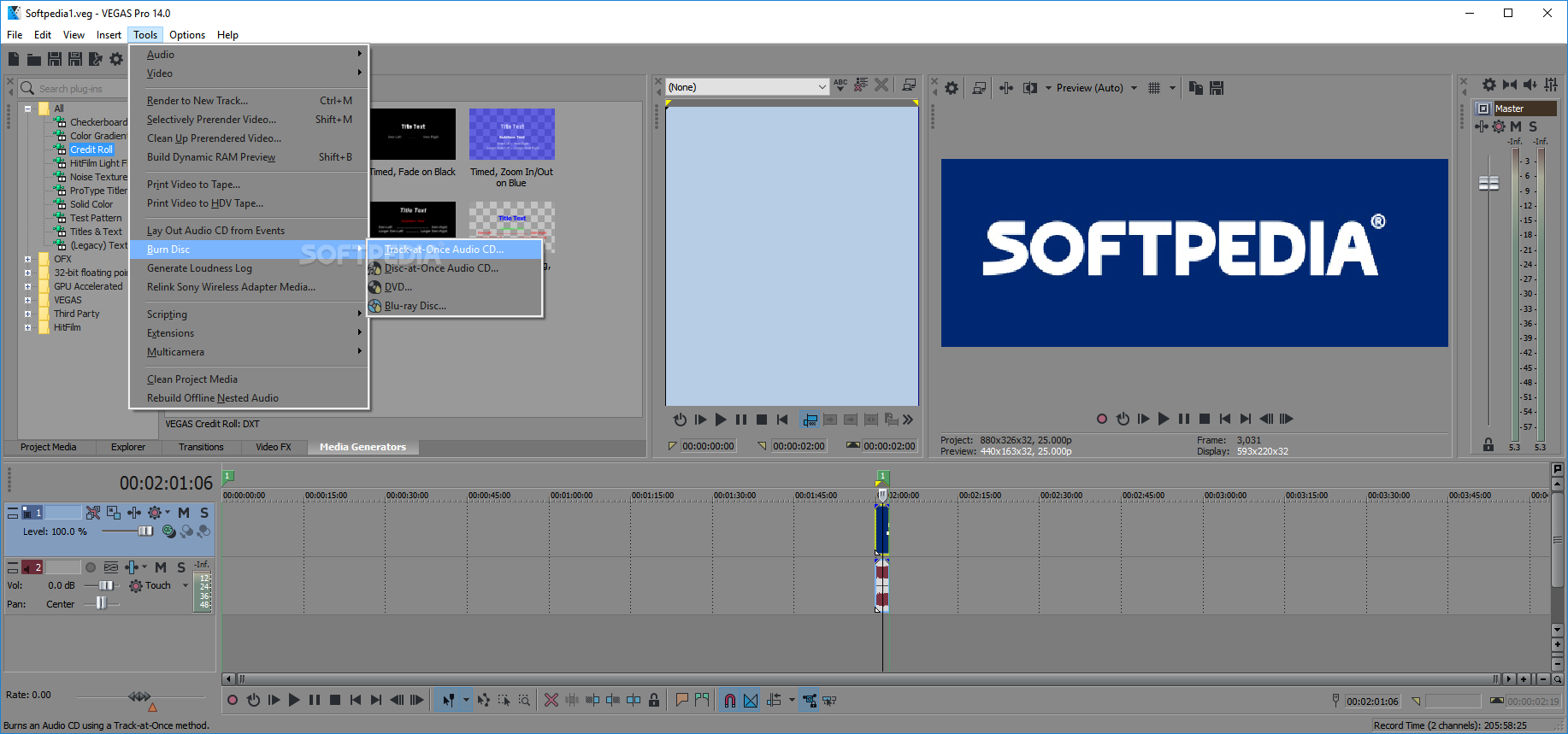Click audio track 2 Invert Phase icon
The height and width of the screenshot is (734, 1568).
pos(111,567)
